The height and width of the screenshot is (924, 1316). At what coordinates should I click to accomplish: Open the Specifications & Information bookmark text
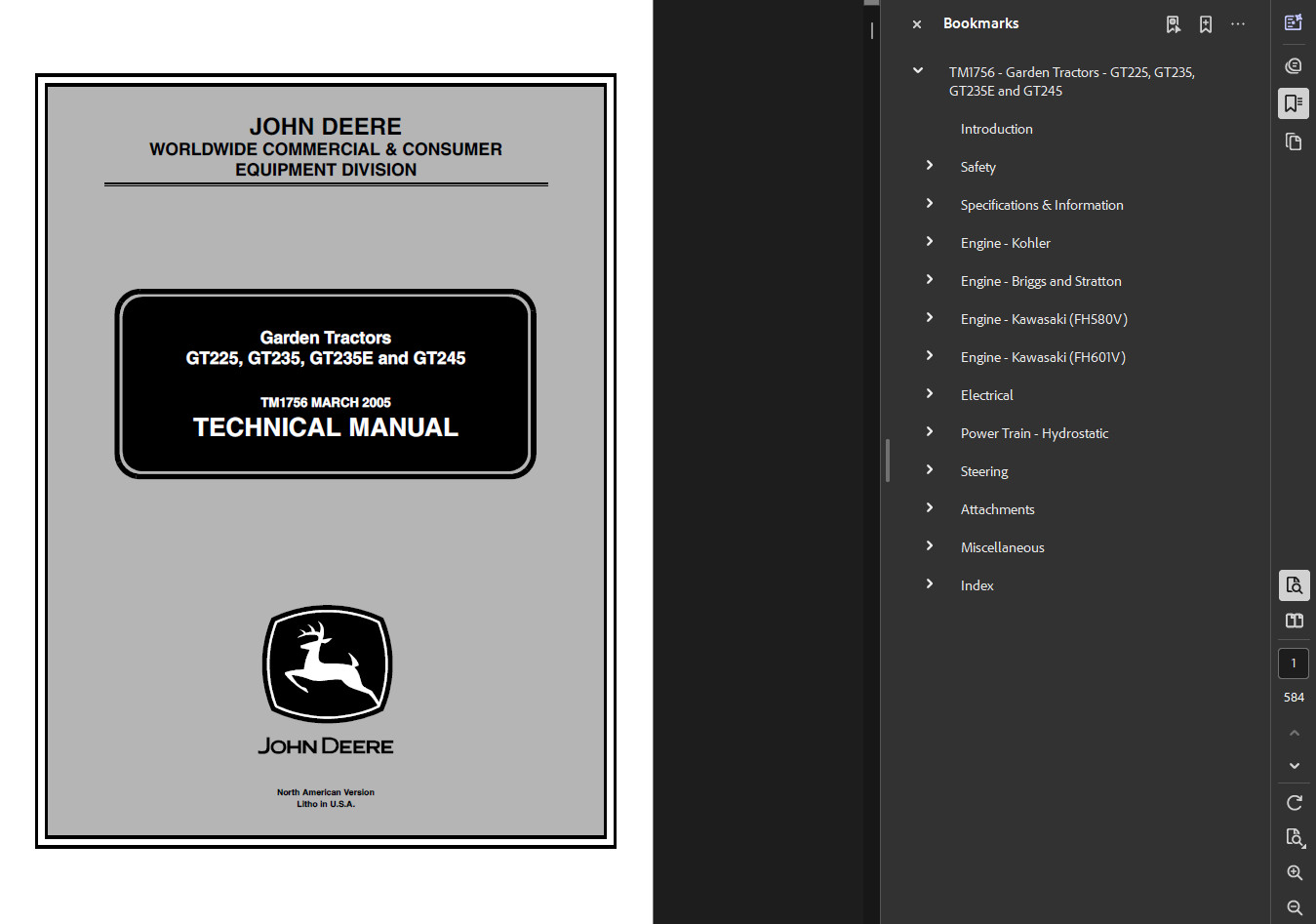pyautogui.click(x=1042, y=205)
